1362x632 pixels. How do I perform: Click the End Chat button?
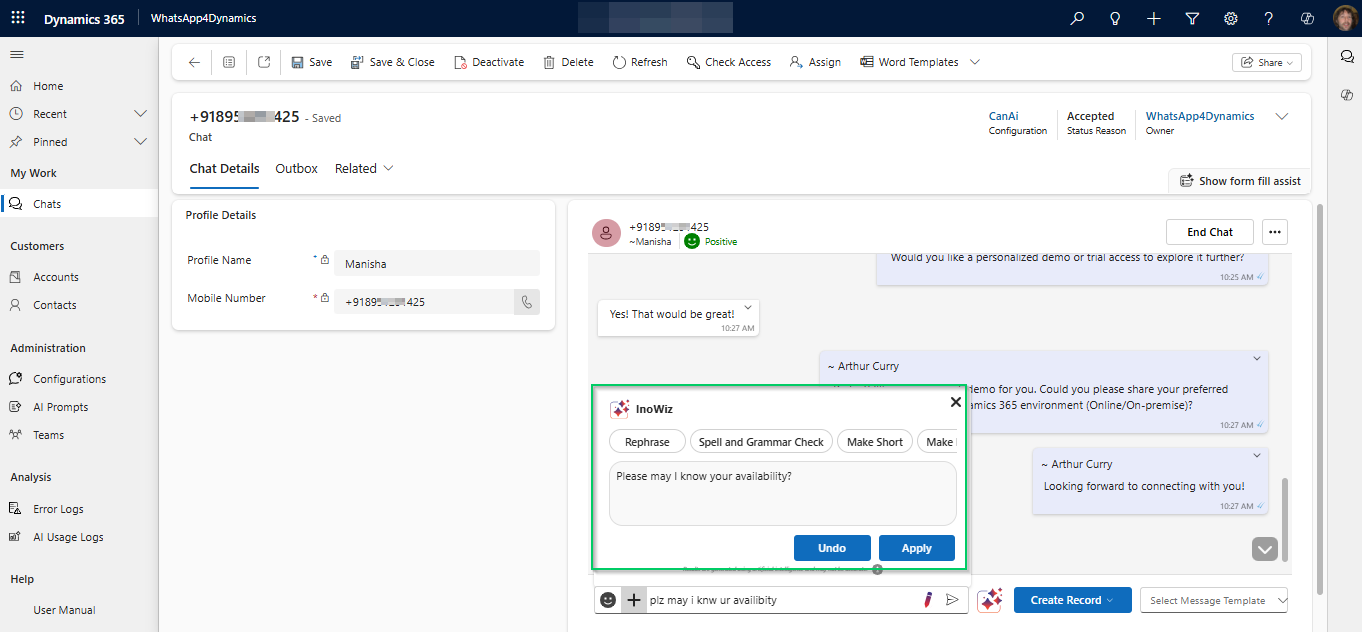(x=1209, y=231)
